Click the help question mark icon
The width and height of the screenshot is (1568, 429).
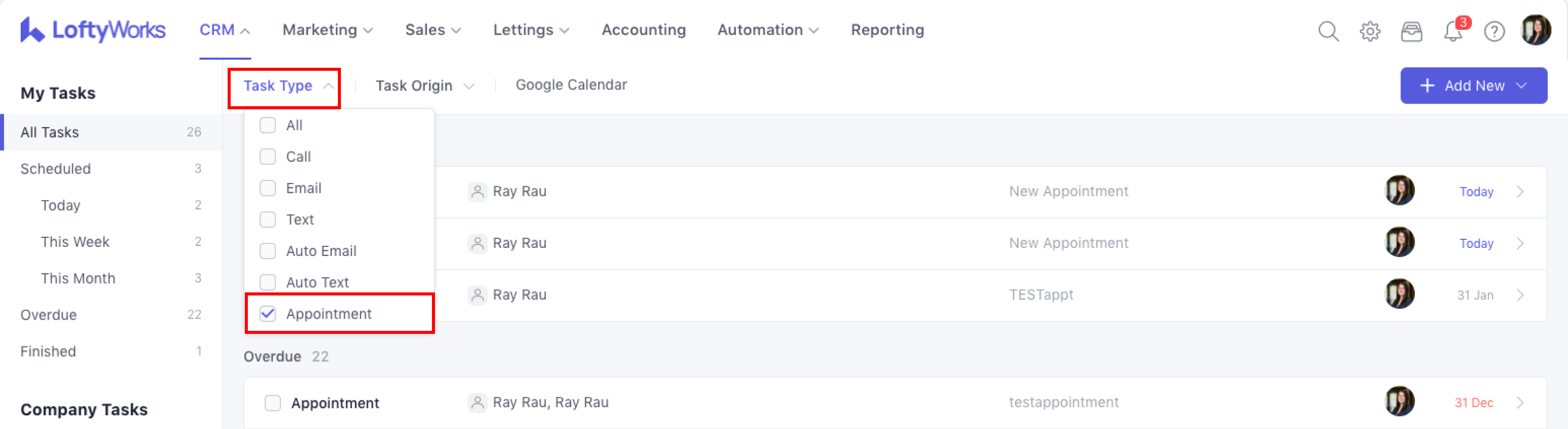click(x=1494, y=30)
